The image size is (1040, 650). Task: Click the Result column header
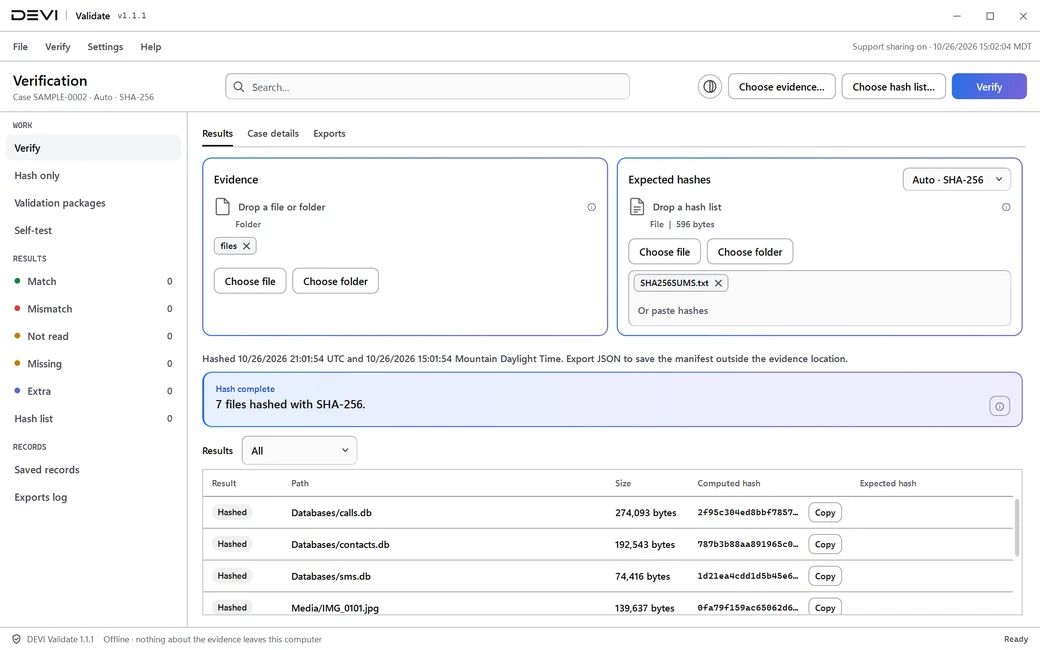pos(224,484)
